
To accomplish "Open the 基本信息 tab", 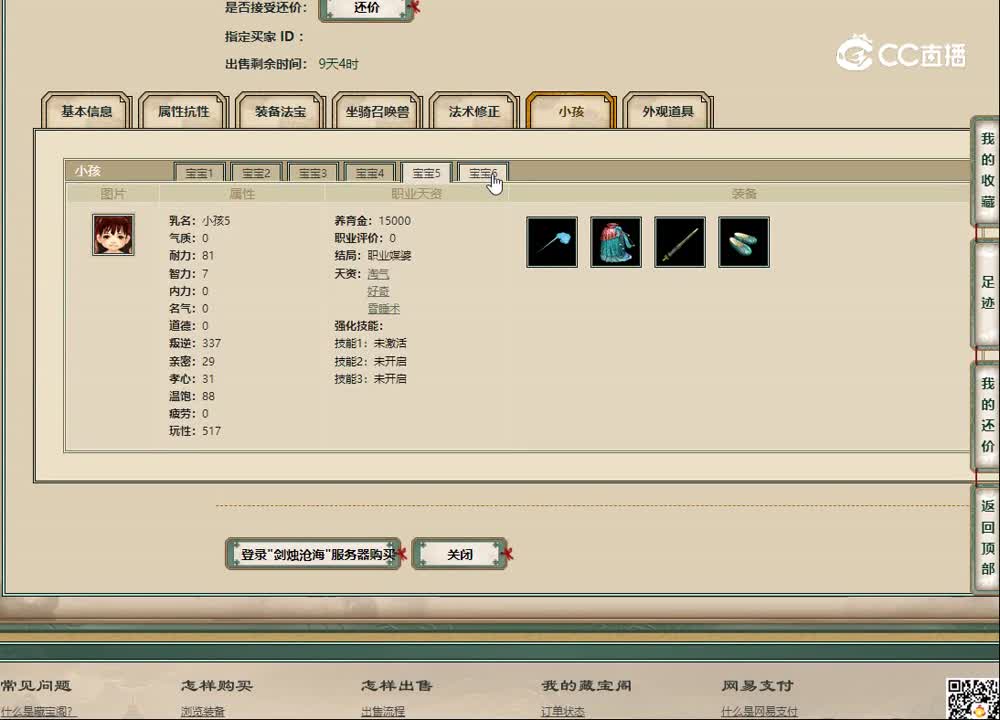I will [x=86, y=111].
